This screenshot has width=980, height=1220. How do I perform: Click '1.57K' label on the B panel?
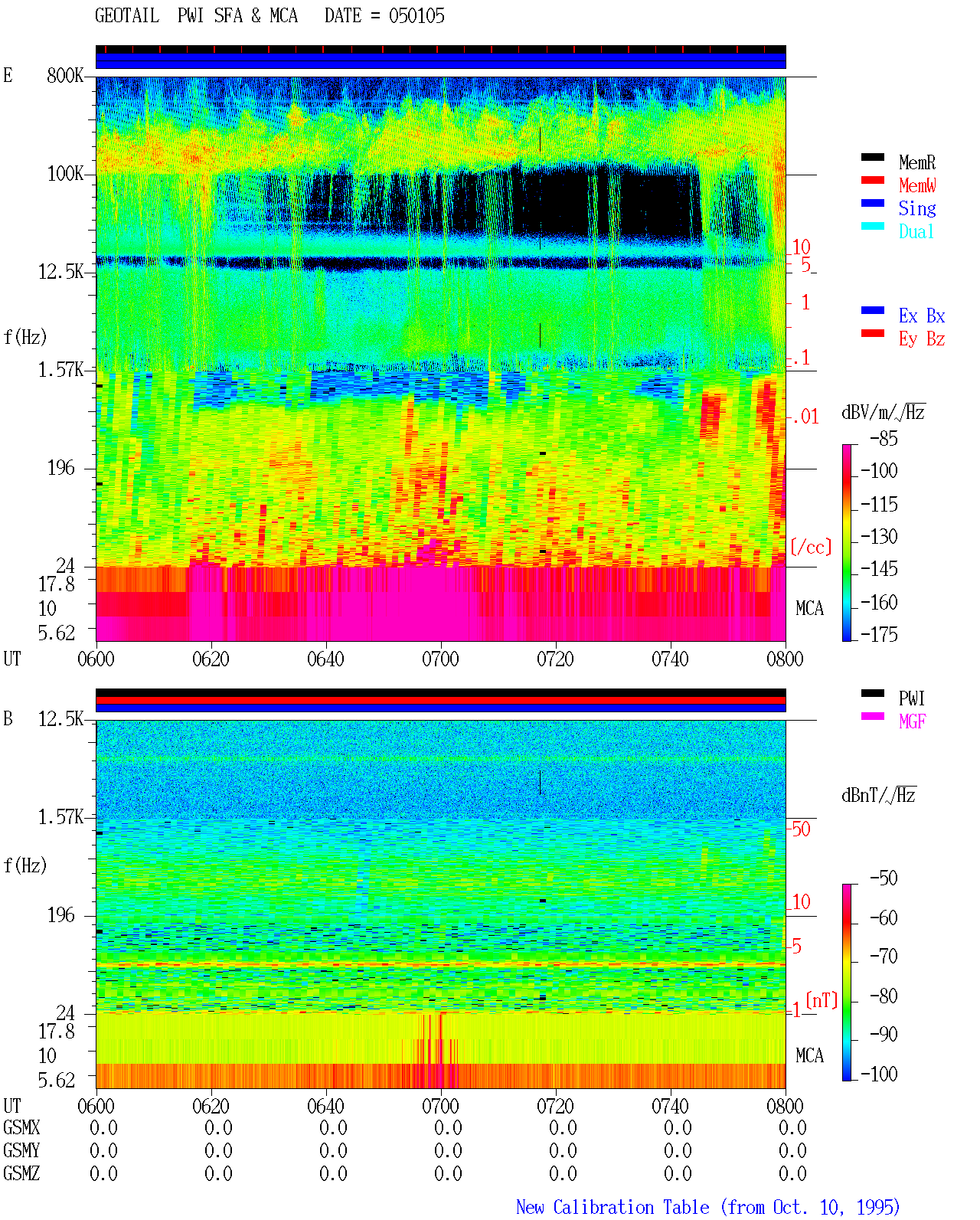pos(61,817)
